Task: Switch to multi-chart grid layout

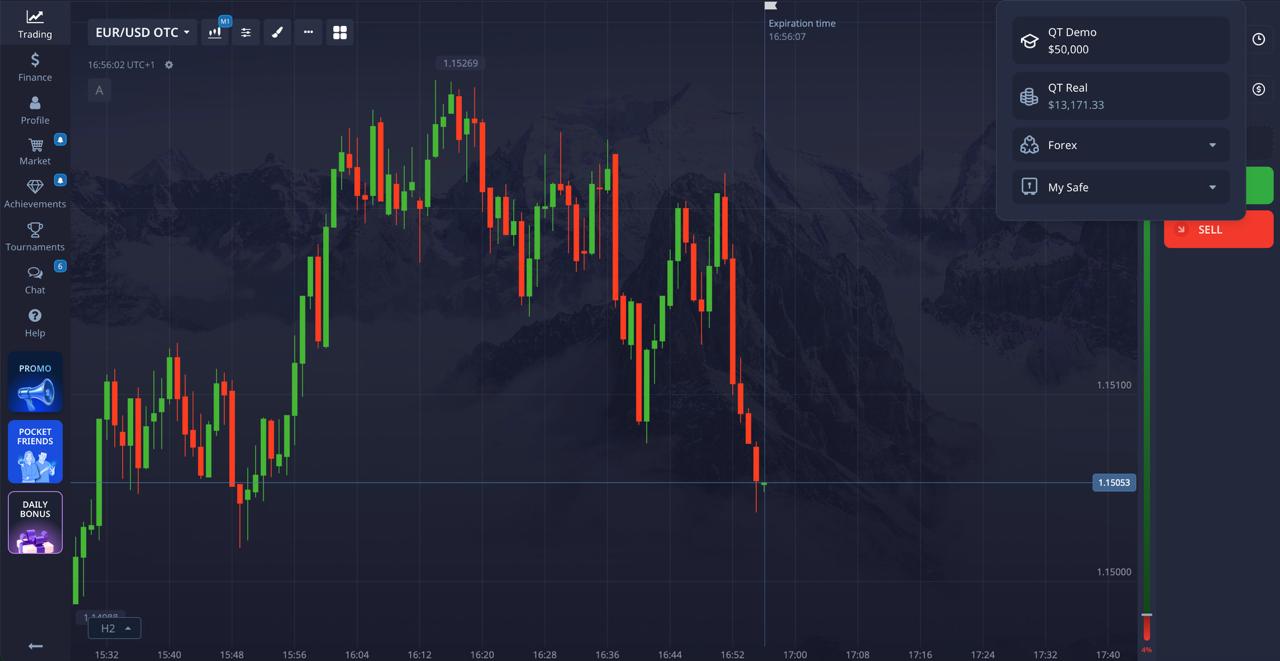Action: [x=340, y=32]
